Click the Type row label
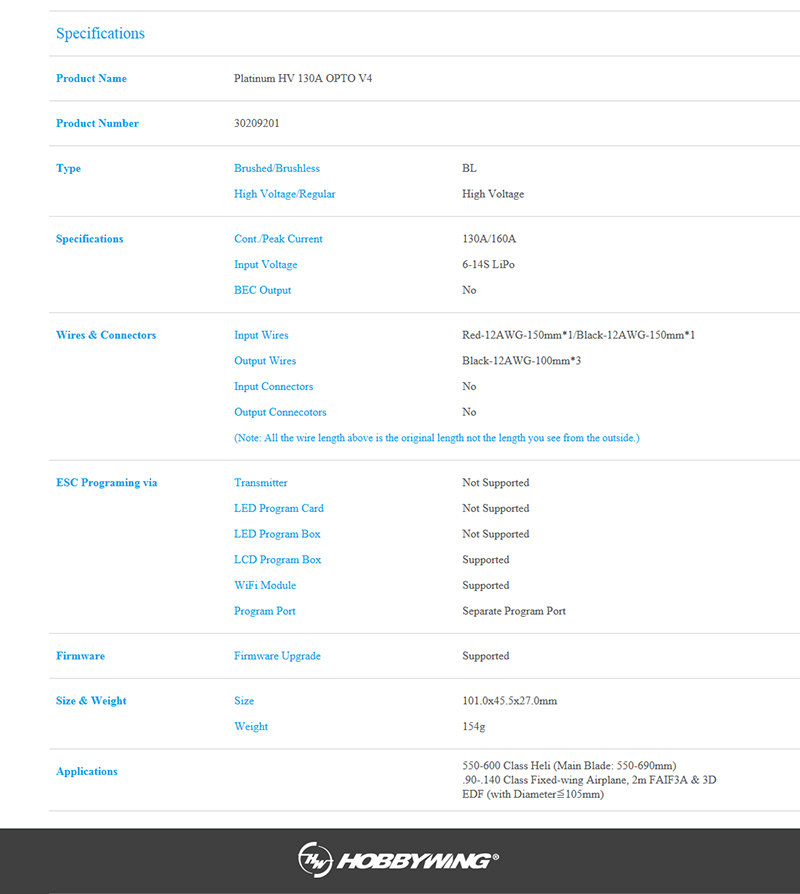Screen dimensions: 800x894 pos(68,168)
